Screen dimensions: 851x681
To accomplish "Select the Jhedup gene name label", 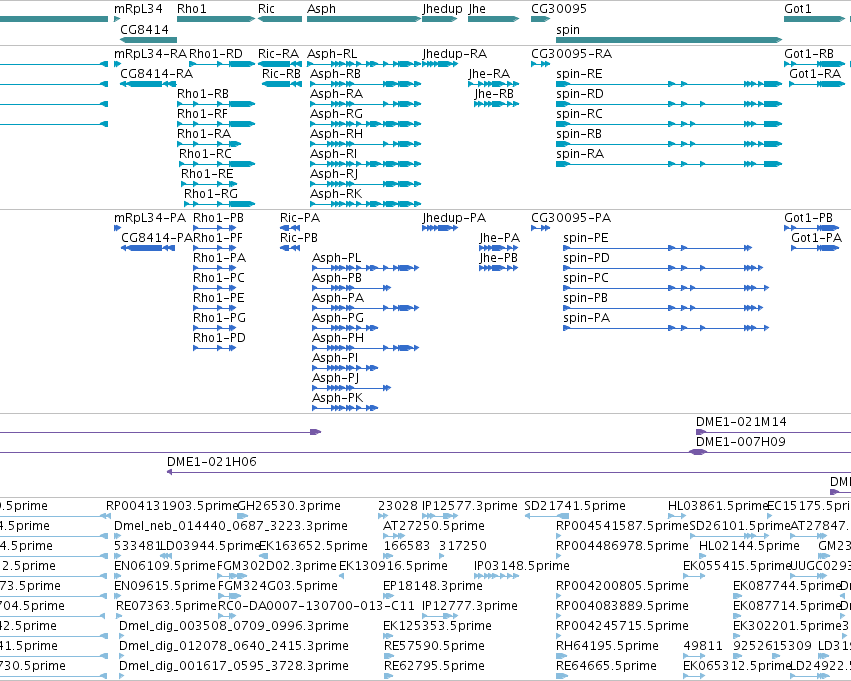I will coord(442,9).
